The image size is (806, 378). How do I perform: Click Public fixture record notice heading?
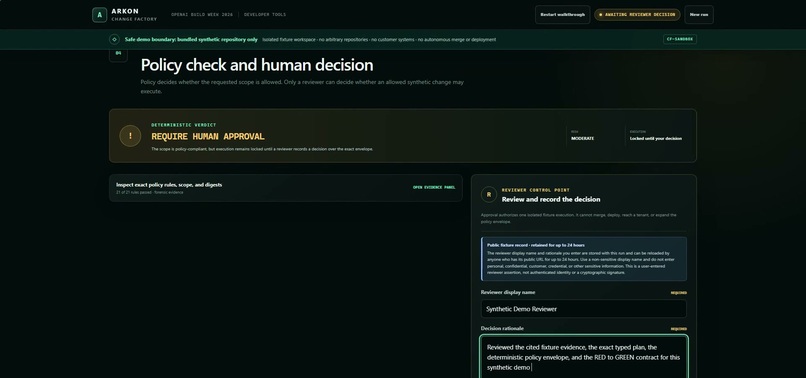click(536, 245)
